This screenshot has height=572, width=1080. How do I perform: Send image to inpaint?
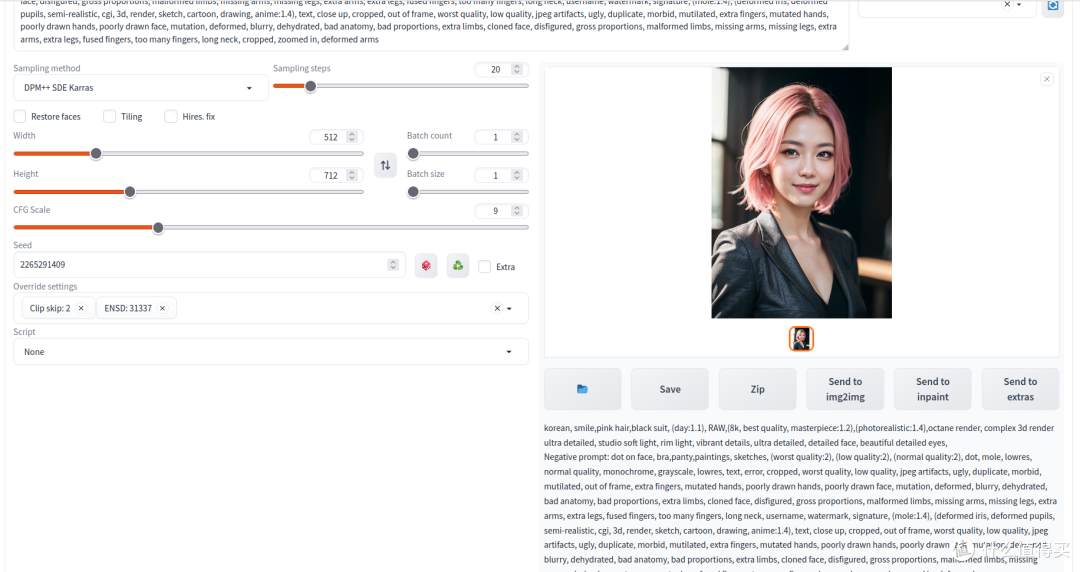(933, 389)
